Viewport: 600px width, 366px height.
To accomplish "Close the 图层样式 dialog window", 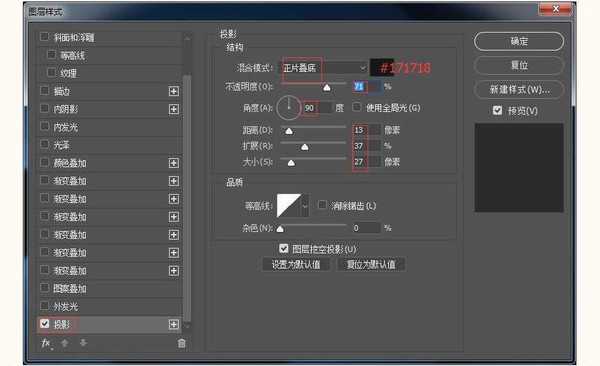I will pyautogui.click(x=556, y=8).
